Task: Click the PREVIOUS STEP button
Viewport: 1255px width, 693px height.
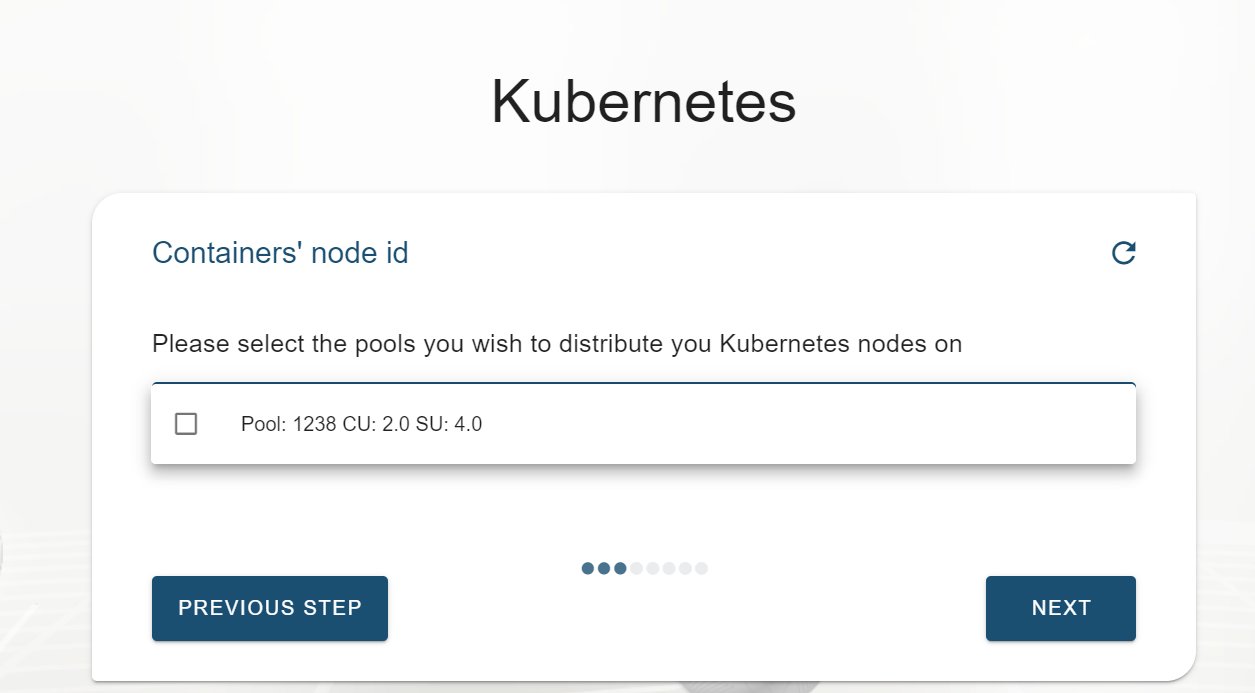Action: click(269, 608)
